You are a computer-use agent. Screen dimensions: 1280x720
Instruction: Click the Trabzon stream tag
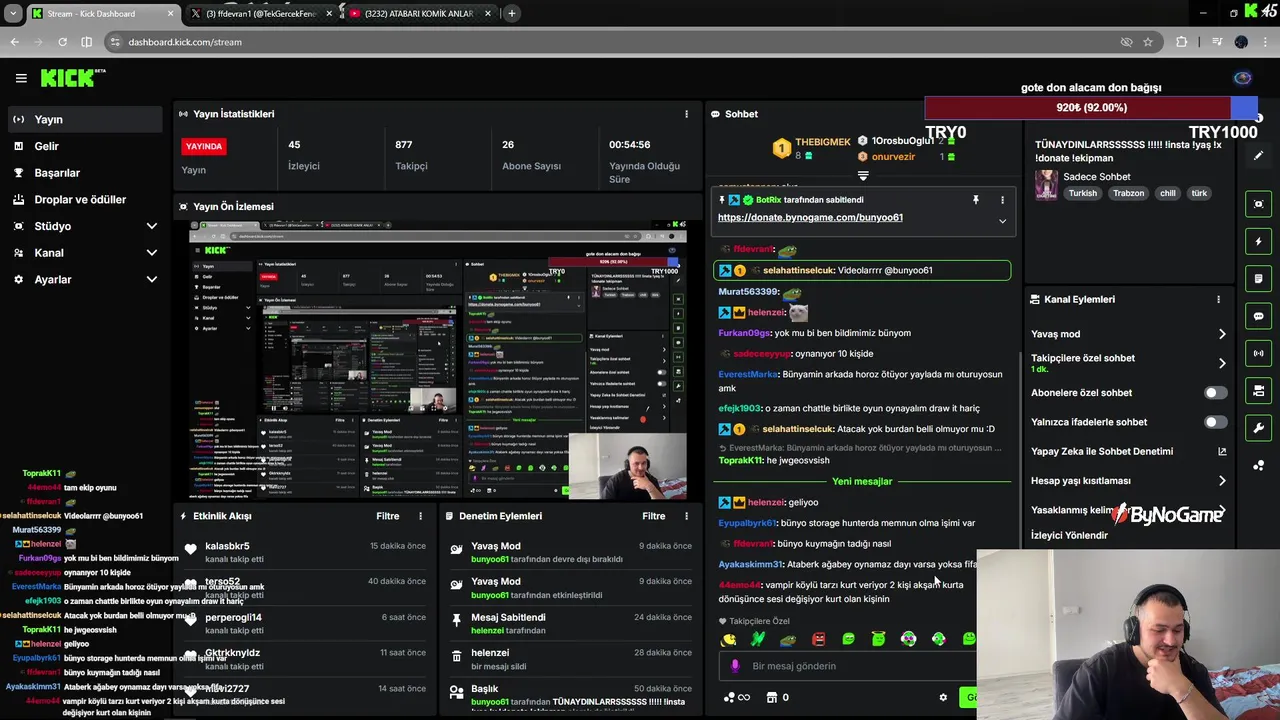point(1128,194)
